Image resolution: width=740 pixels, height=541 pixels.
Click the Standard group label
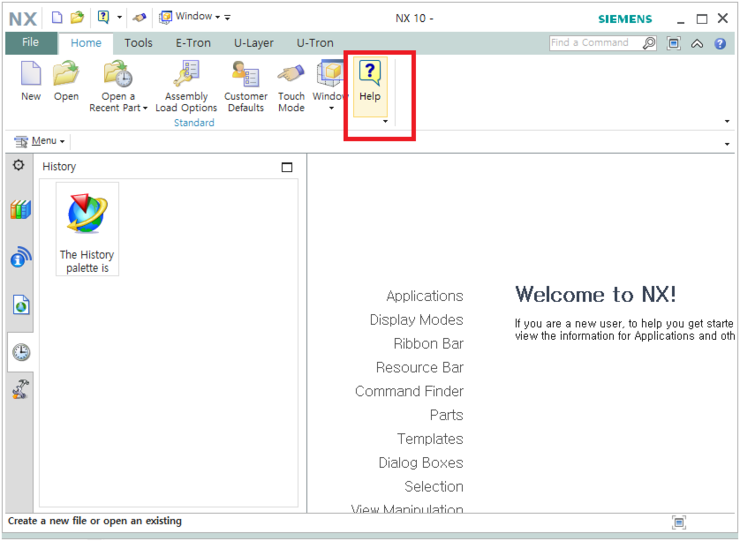click(x=194, y=123)
